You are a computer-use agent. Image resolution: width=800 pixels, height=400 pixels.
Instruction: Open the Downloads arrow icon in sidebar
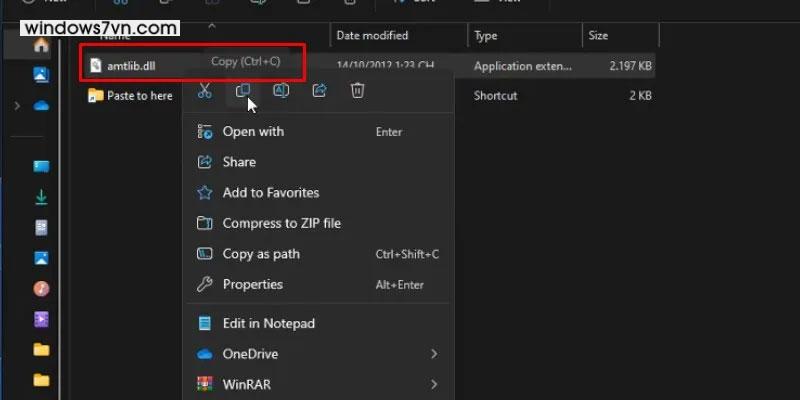coord(41,197)
